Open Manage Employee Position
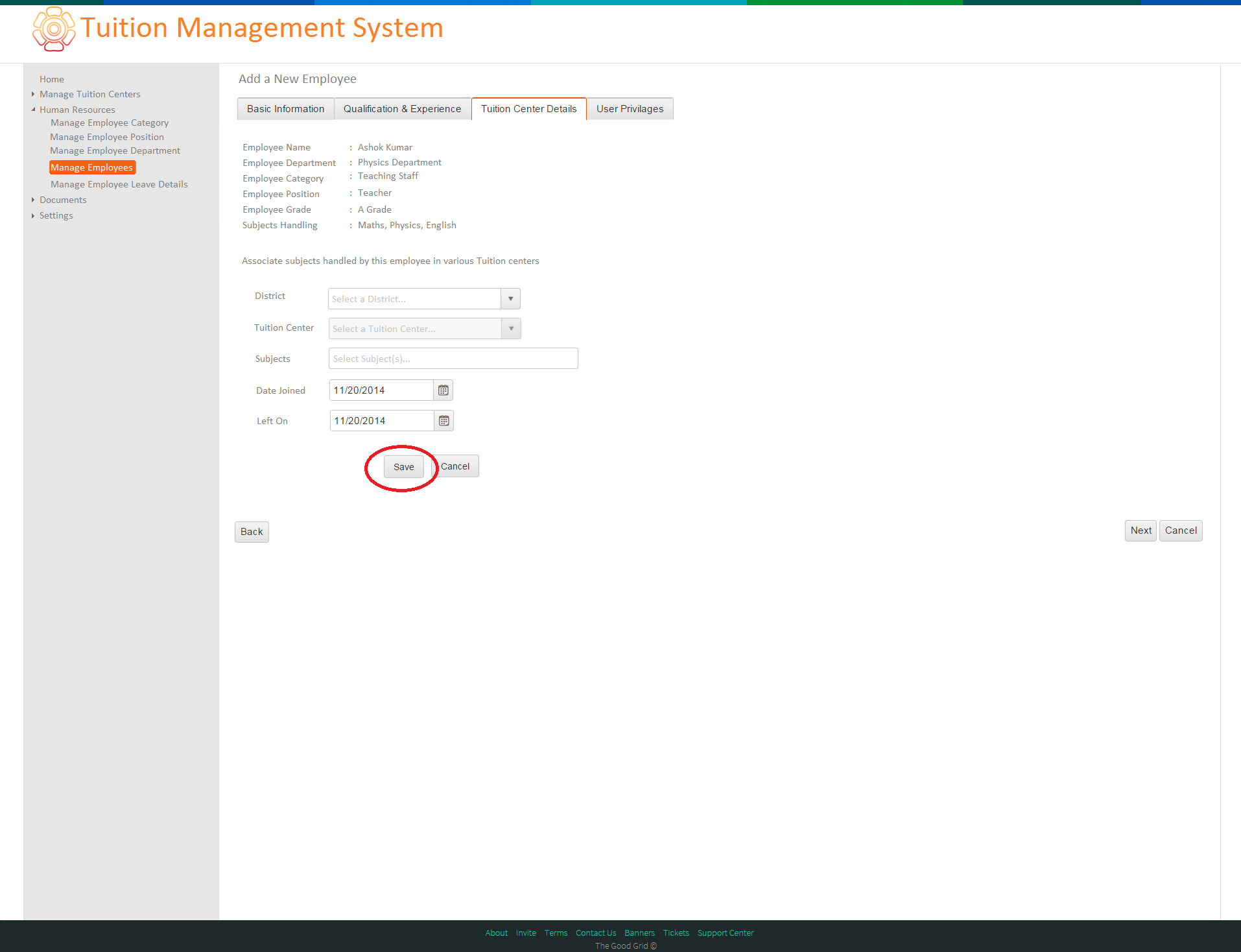This screenshot has width=1241, height=952. [107, 137]
